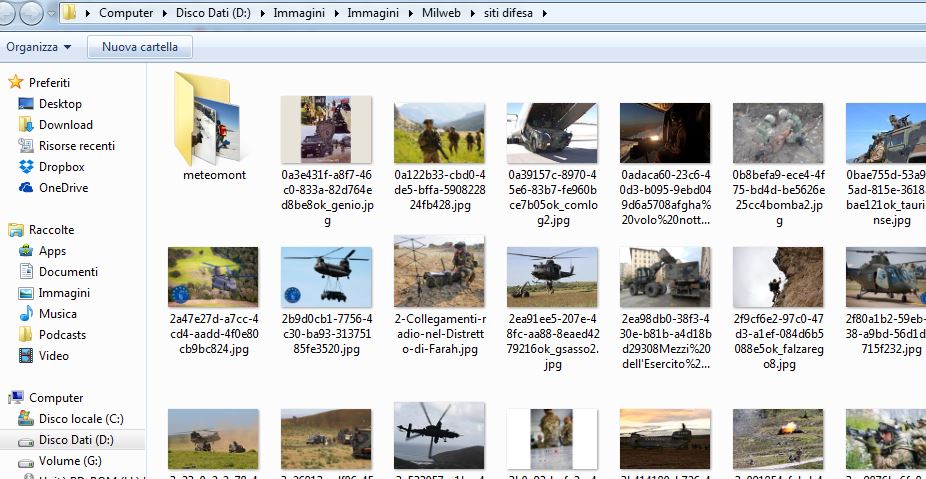
Task: Select thumbnail 2a47e27d helicopter over fields
Action: pyautogui.click(x=213, y=276)
